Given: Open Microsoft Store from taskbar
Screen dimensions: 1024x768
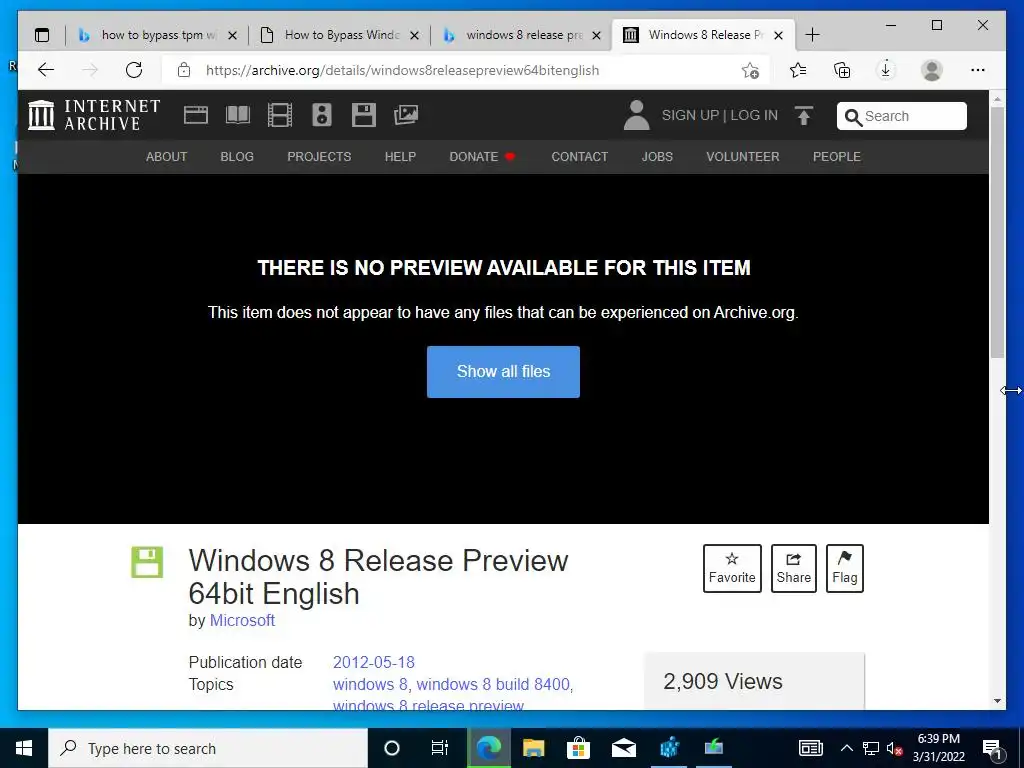Looking at the screenshot, I should pos(578,748).
